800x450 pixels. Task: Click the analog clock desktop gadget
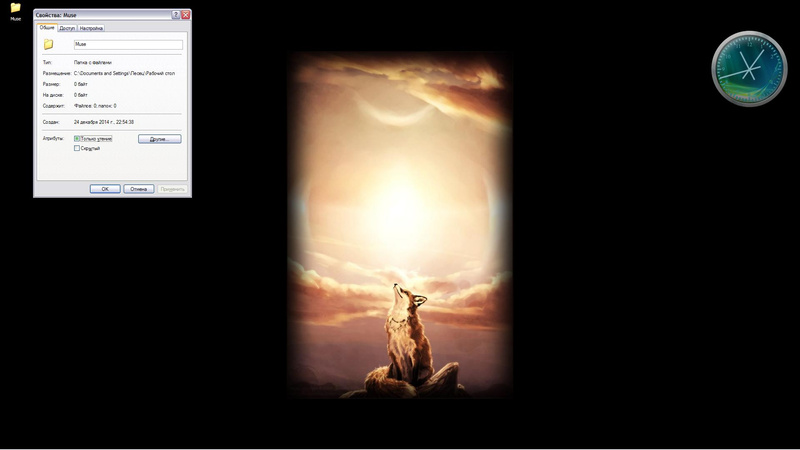click(749, 69)
